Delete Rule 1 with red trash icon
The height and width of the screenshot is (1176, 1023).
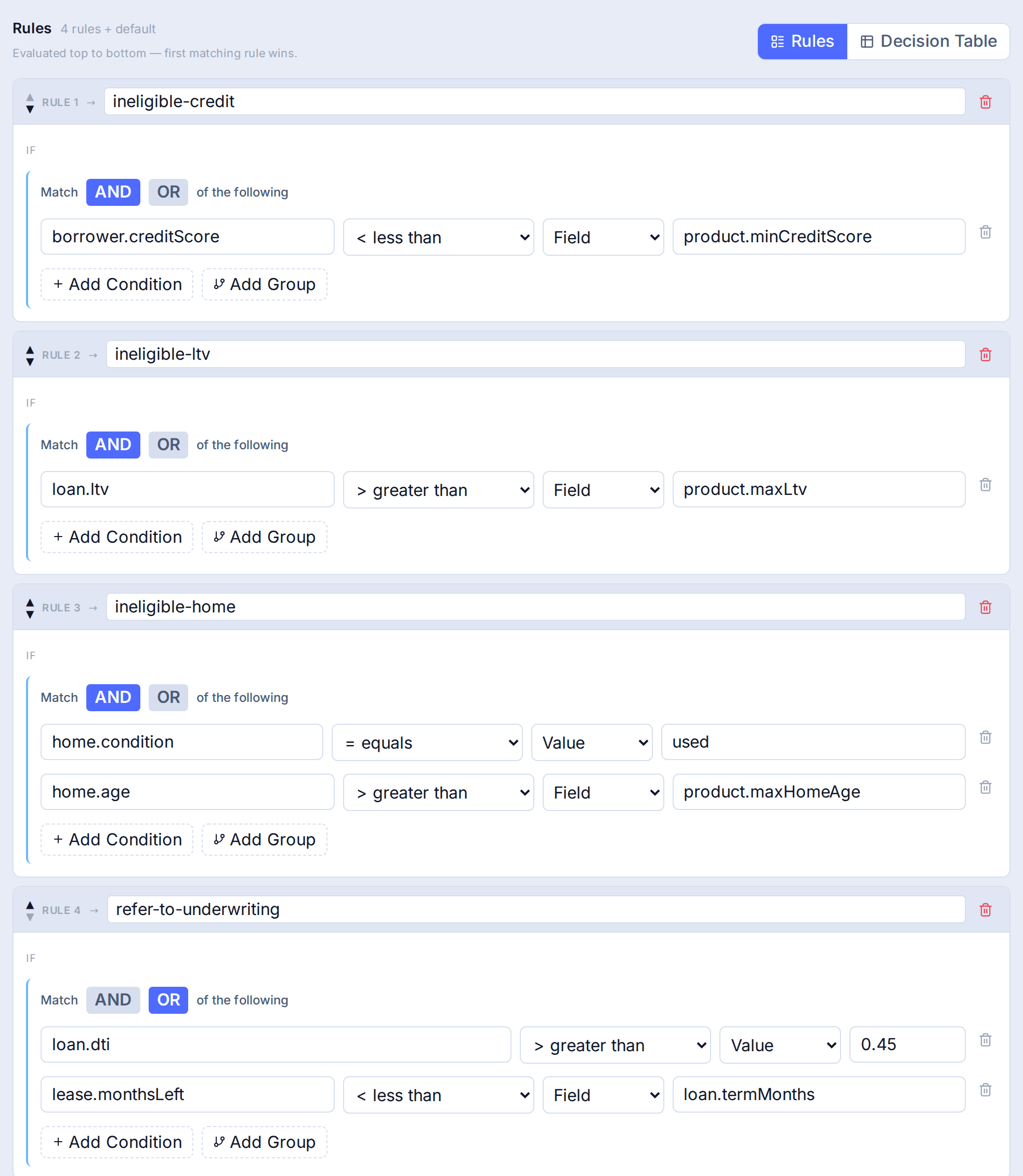985,102
